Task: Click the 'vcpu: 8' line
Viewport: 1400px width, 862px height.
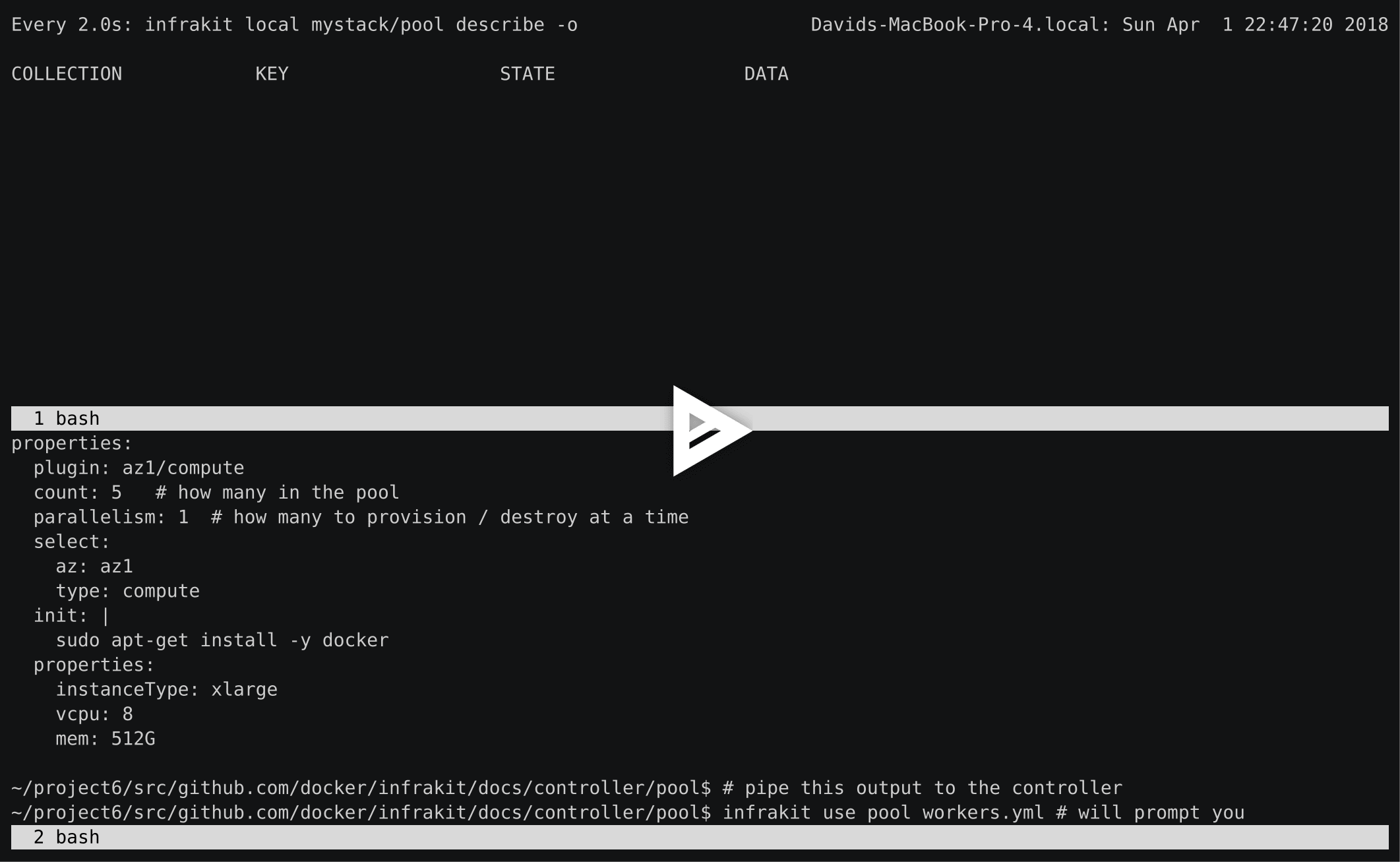Action: pos(94,714)
